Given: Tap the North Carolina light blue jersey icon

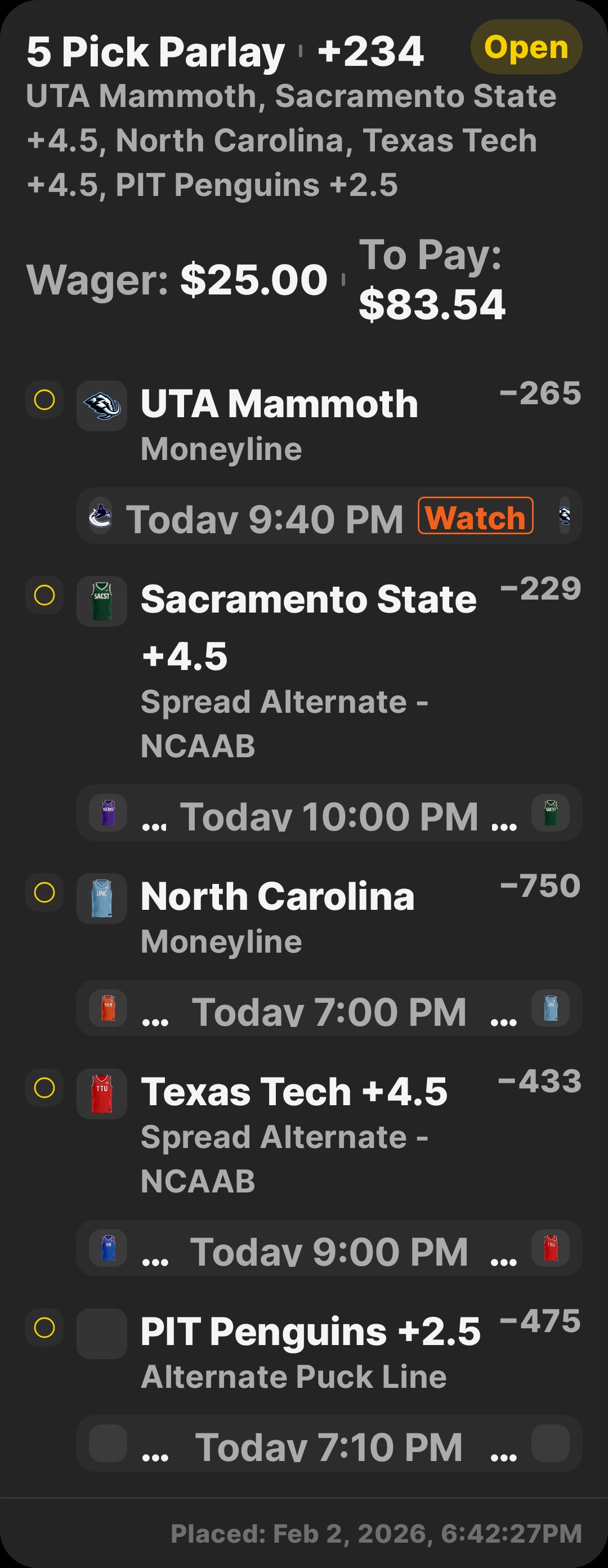Looking at the screenshot, I should pyautogui.click(x=102, y=898).
